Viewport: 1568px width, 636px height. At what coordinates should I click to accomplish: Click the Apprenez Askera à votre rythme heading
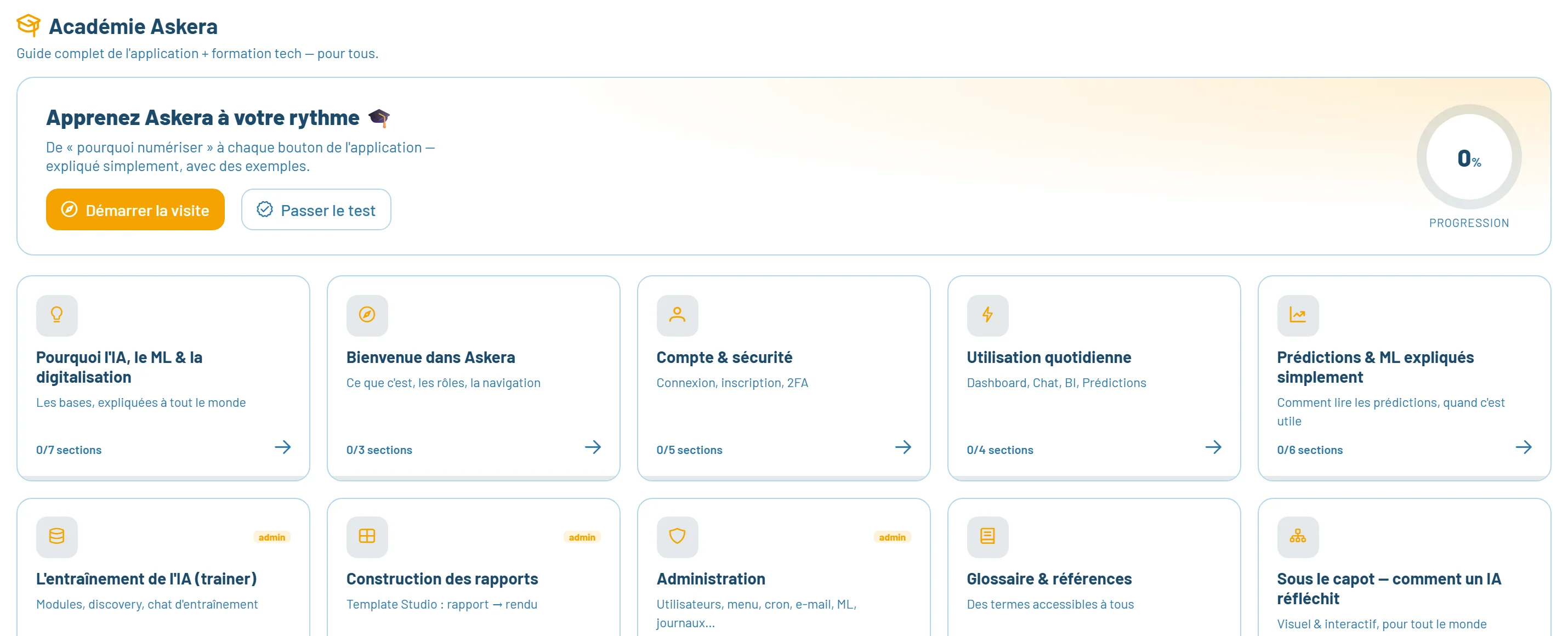[x=203, y=117]
